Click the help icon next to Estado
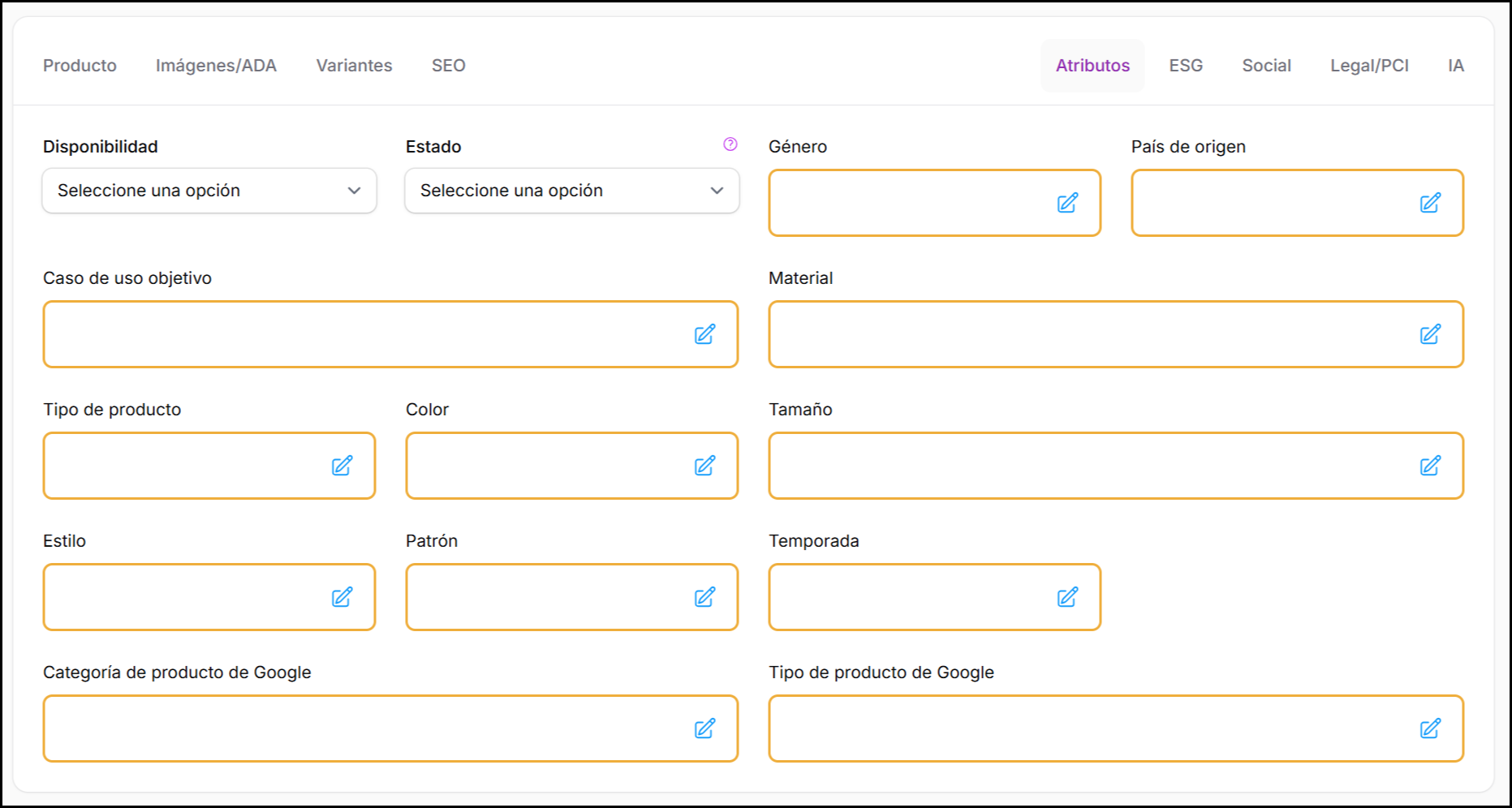 pyautogui.click(x=730, y=144)
